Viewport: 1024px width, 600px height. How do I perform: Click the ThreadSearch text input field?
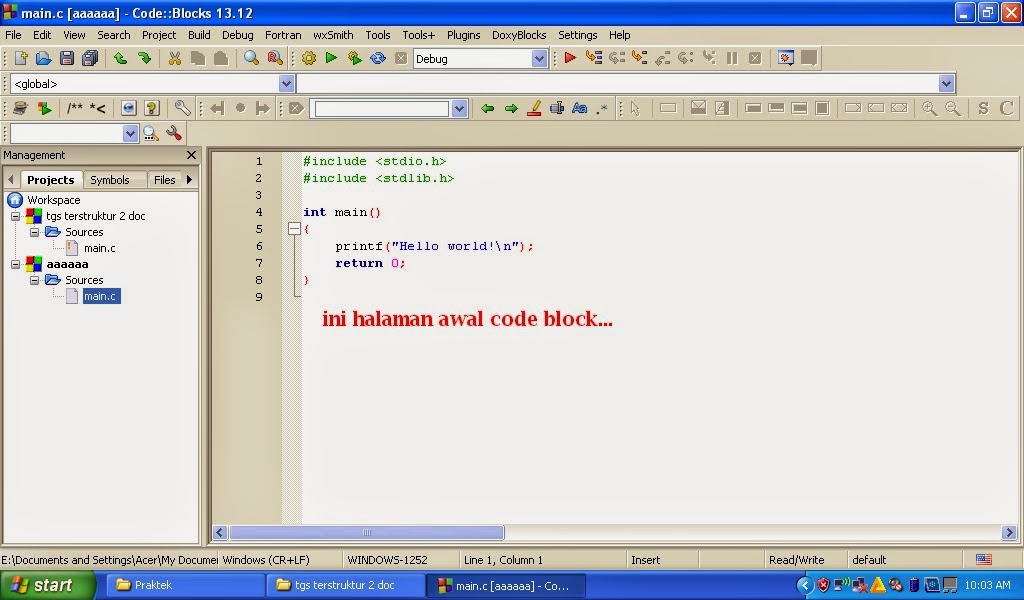(x=67, y=133)
